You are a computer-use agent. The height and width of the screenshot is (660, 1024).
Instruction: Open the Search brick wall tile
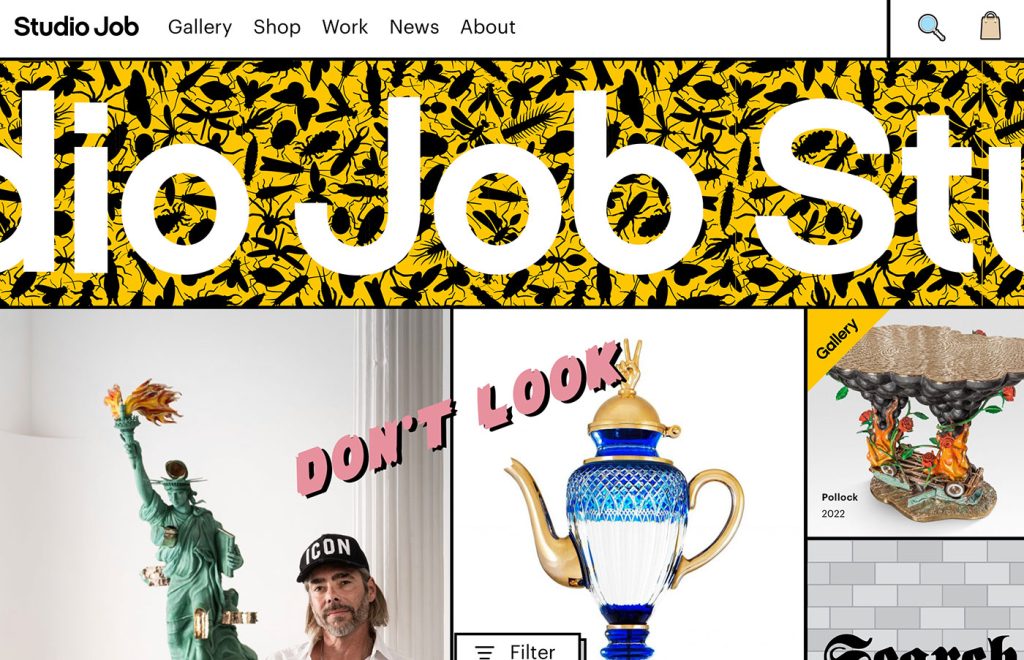(916, 601)
